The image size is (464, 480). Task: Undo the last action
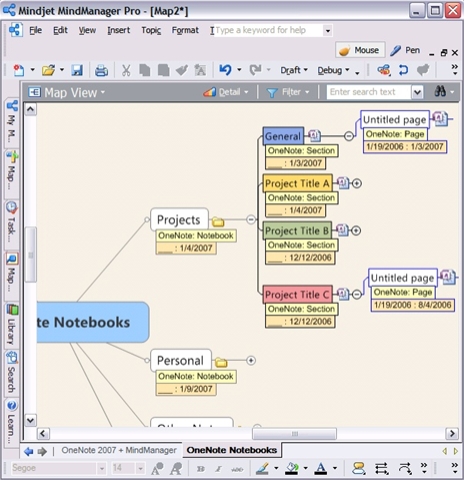[x=225, y=70]
